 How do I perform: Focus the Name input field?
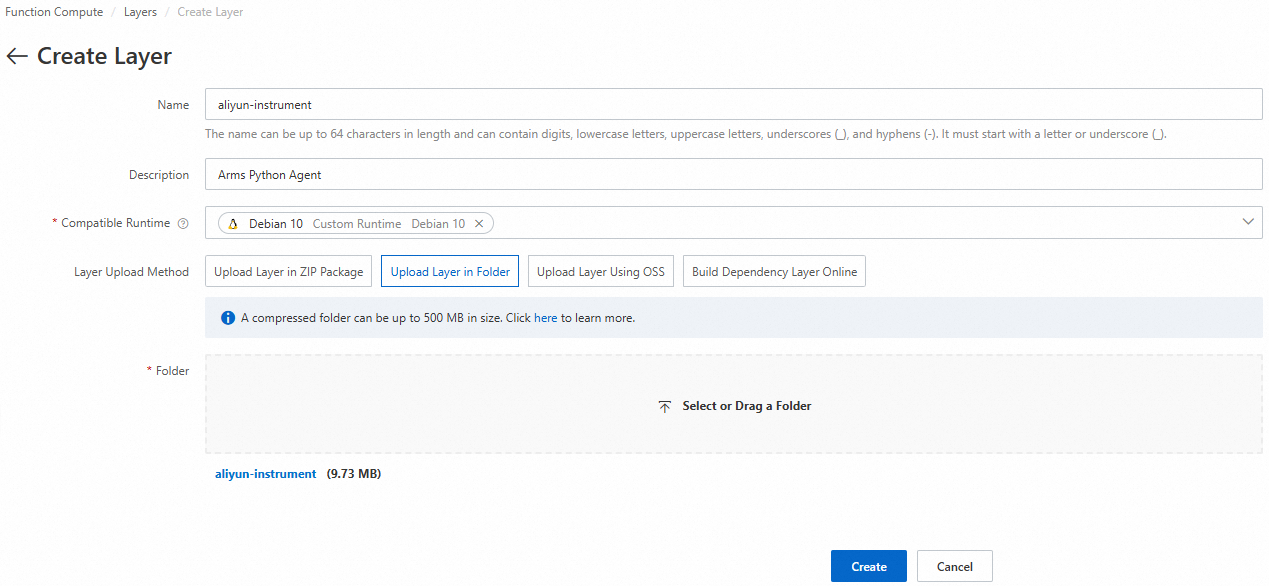[734, 104]
